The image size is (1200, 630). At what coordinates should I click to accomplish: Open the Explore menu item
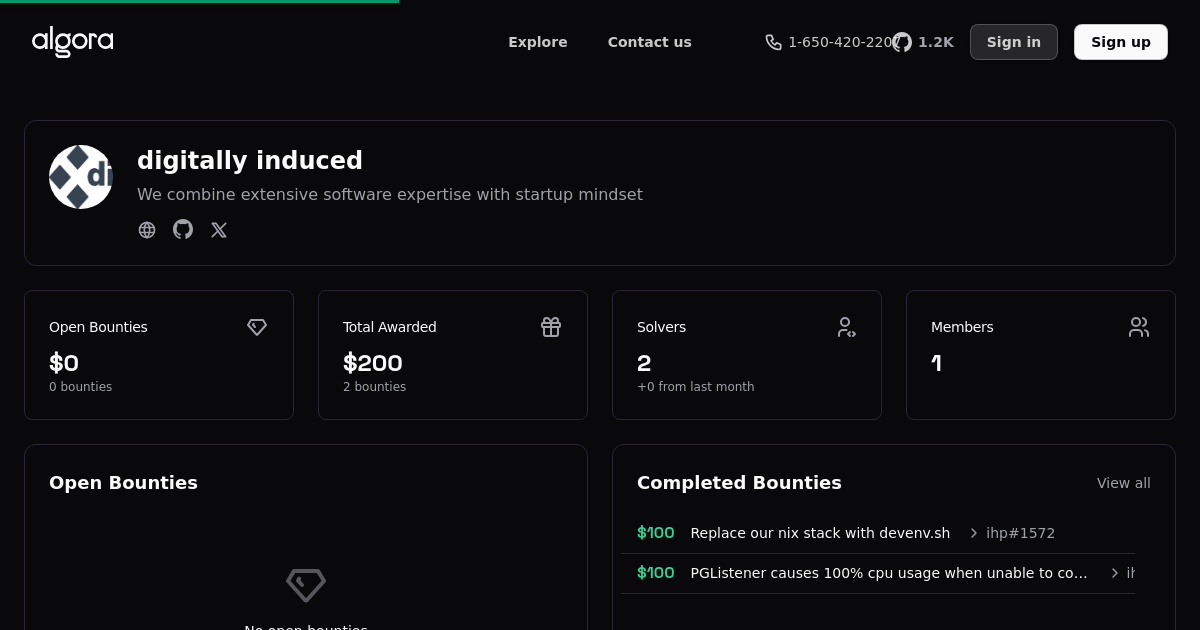[537, 42]
